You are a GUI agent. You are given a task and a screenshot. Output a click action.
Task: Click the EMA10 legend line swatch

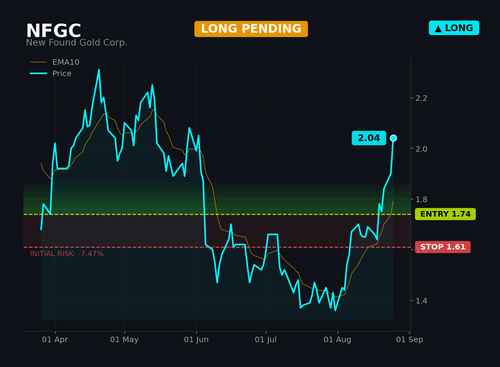(x=38, y=62)
